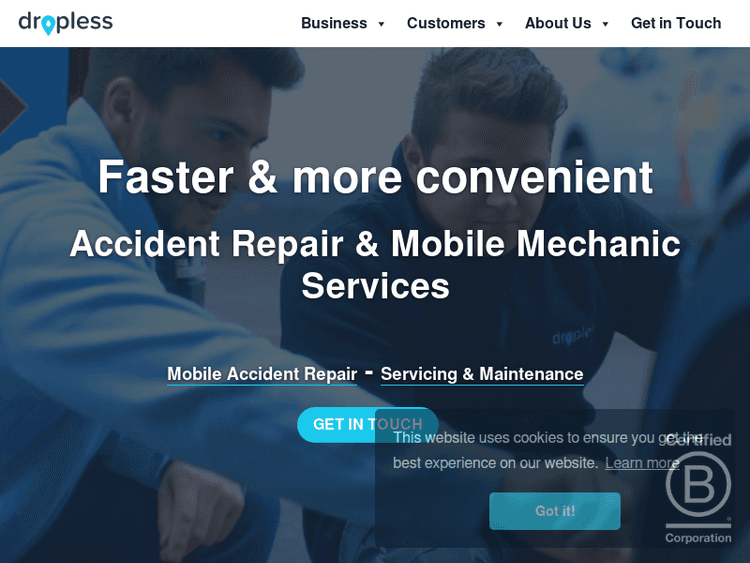The height and width of the screenshot is (563, 750).
Task: Go to Get in Touch in navigation
Action: coord(676,23)
